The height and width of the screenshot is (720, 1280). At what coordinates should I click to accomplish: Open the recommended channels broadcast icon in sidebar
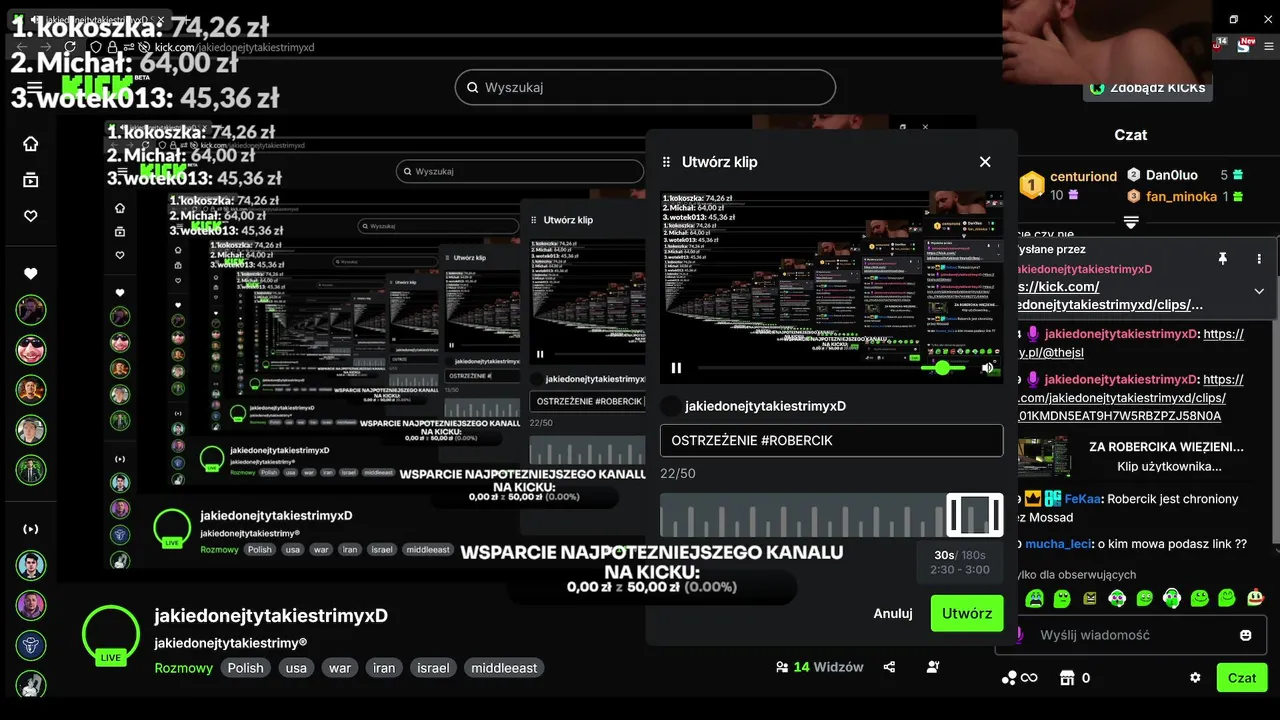31,528
